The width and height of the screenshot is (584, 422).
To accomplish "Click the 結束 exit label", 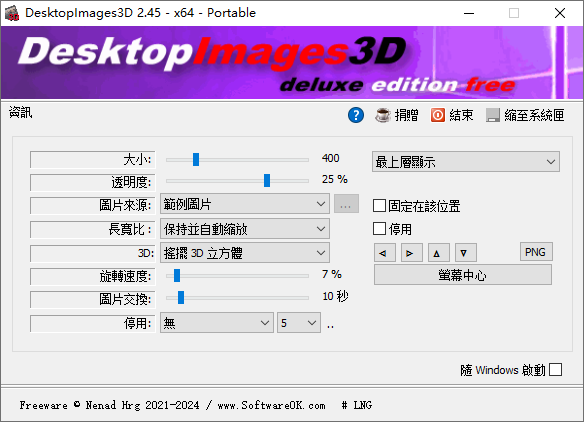I will pos(461,115).
